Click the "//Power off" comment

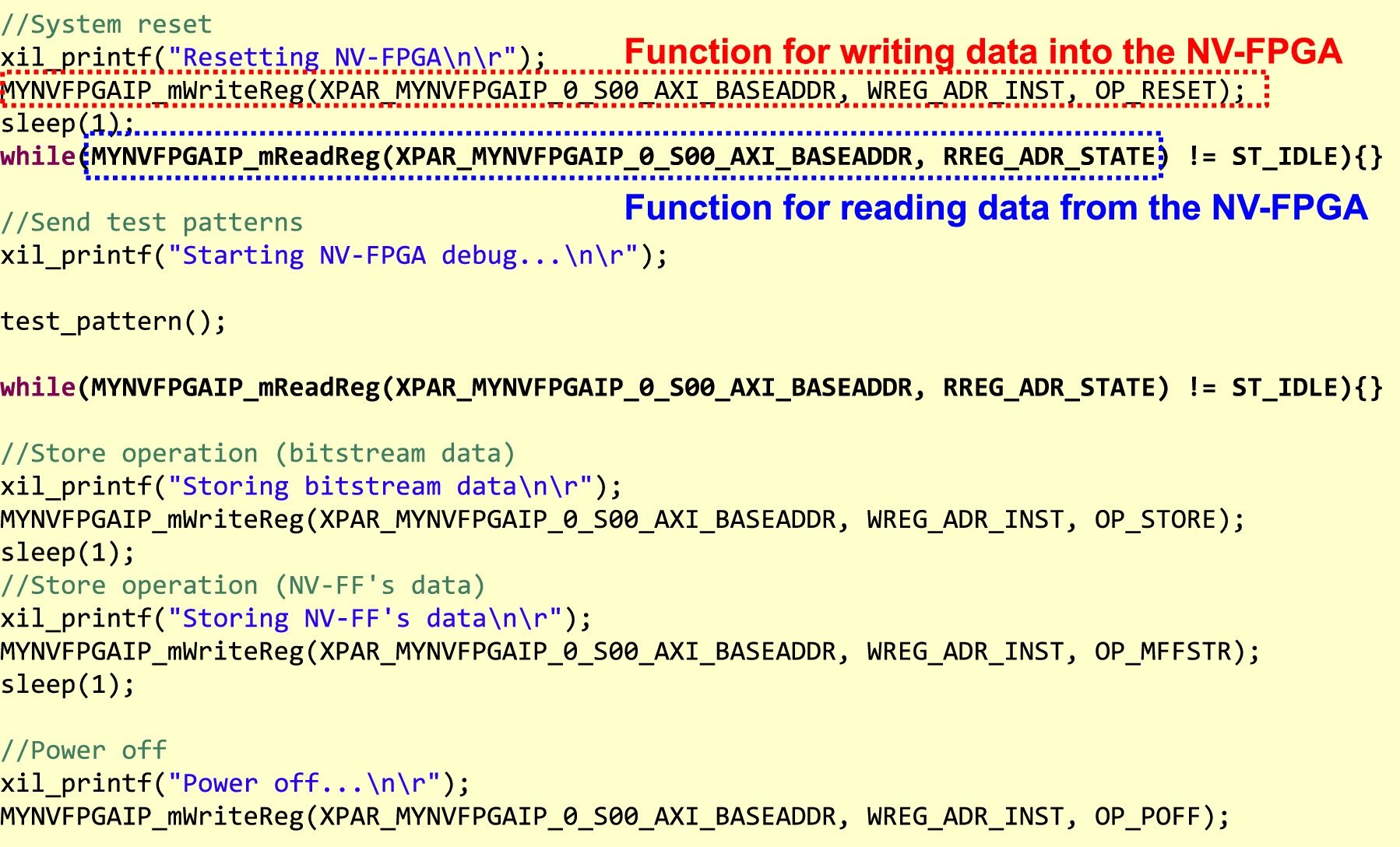point(84,750)
